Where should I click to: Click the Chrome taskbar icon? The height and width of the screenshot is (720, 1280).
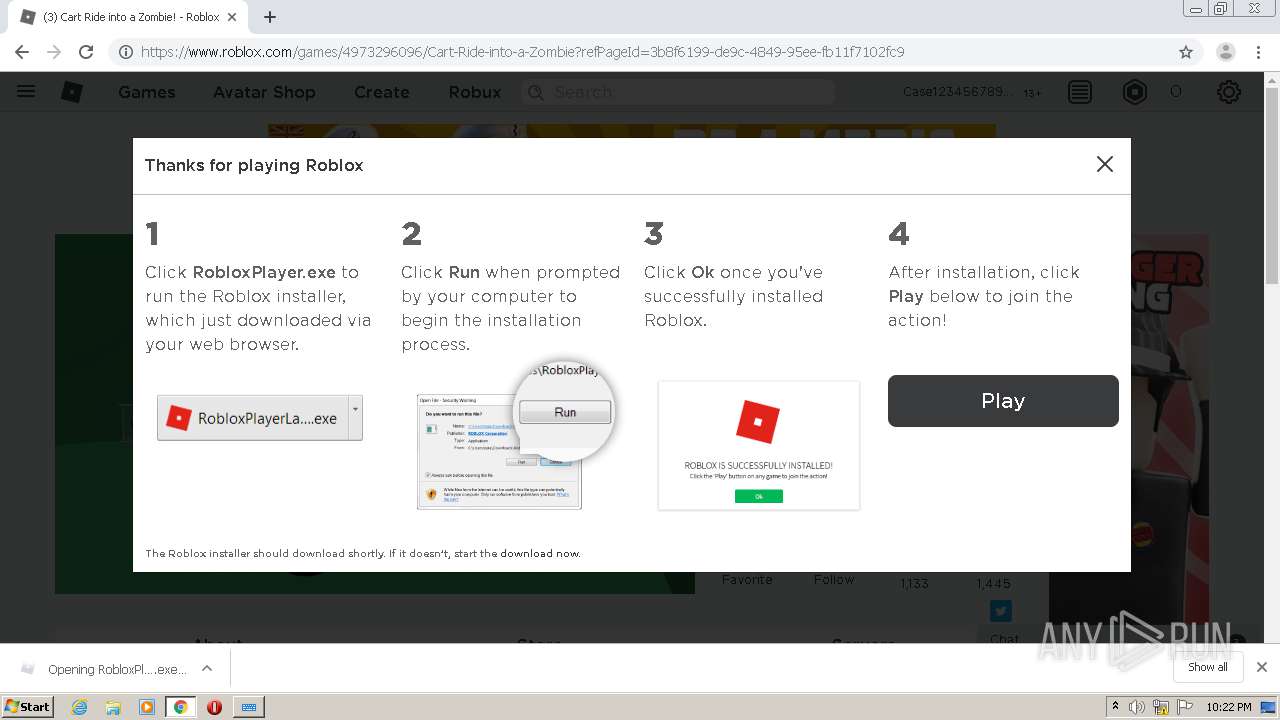click(x=181, y=707)
